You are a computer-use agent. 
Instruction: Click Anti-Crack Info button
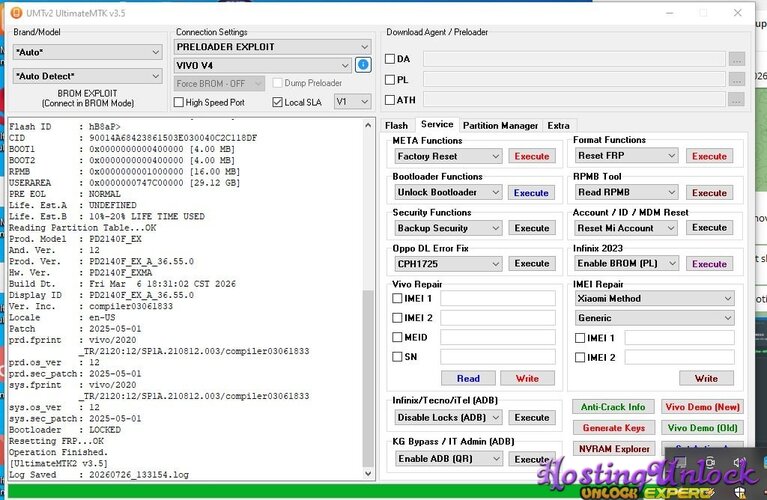(x=613, y=407)
